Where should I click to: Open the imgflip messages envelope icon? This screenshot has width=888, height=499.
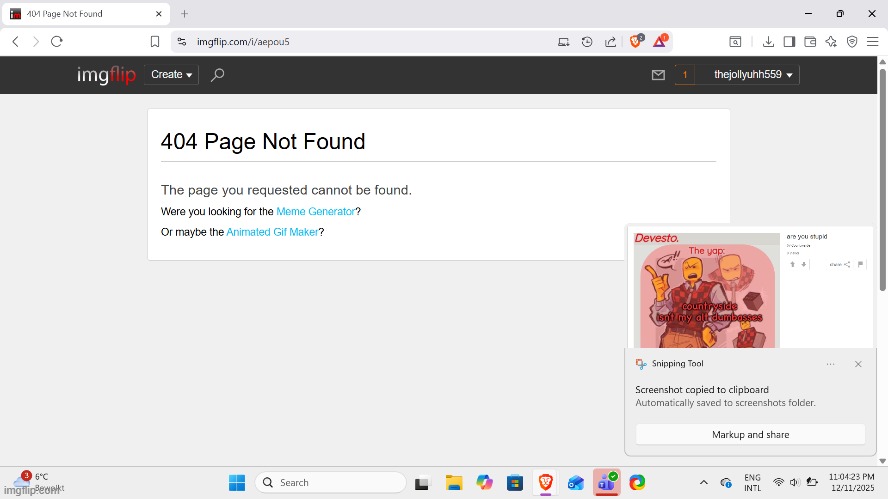658,75
